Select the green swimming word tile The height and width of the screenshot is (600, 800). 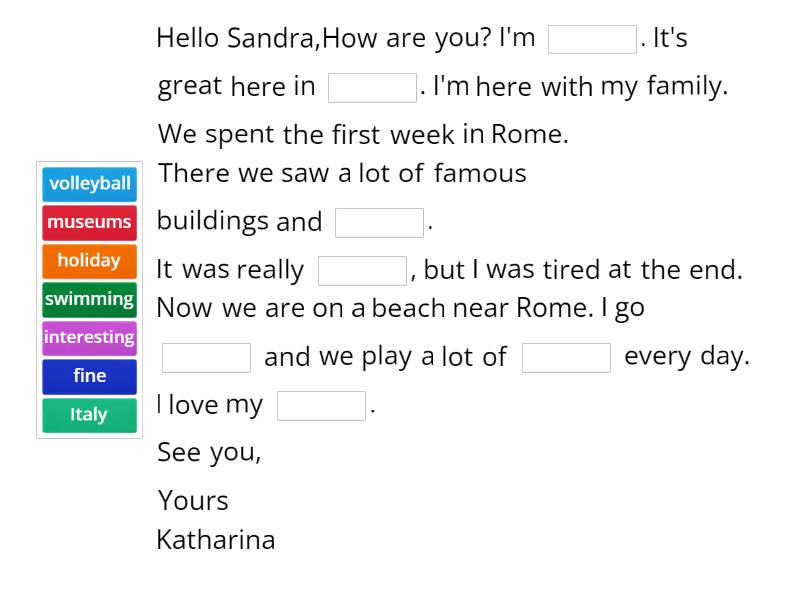(x=89, y=299)
